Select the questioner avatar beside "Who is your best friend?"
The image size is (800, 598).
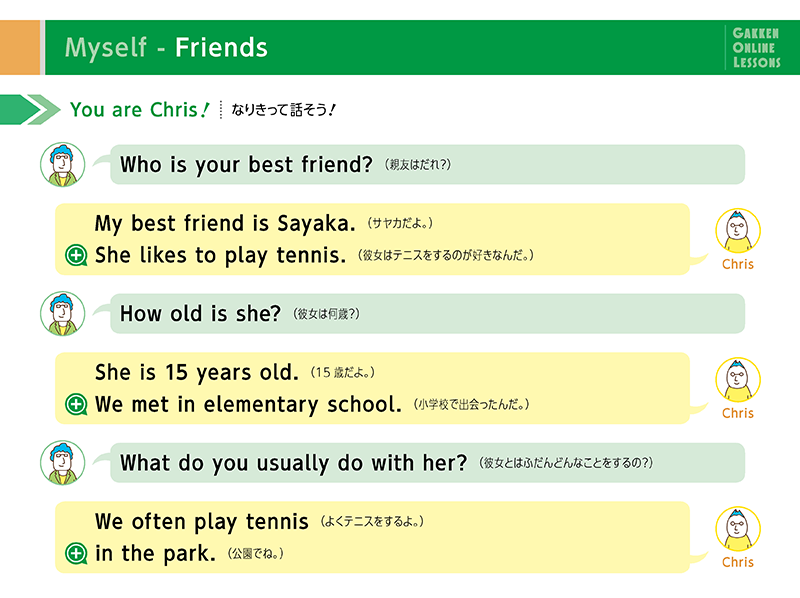tap(62, 164)
